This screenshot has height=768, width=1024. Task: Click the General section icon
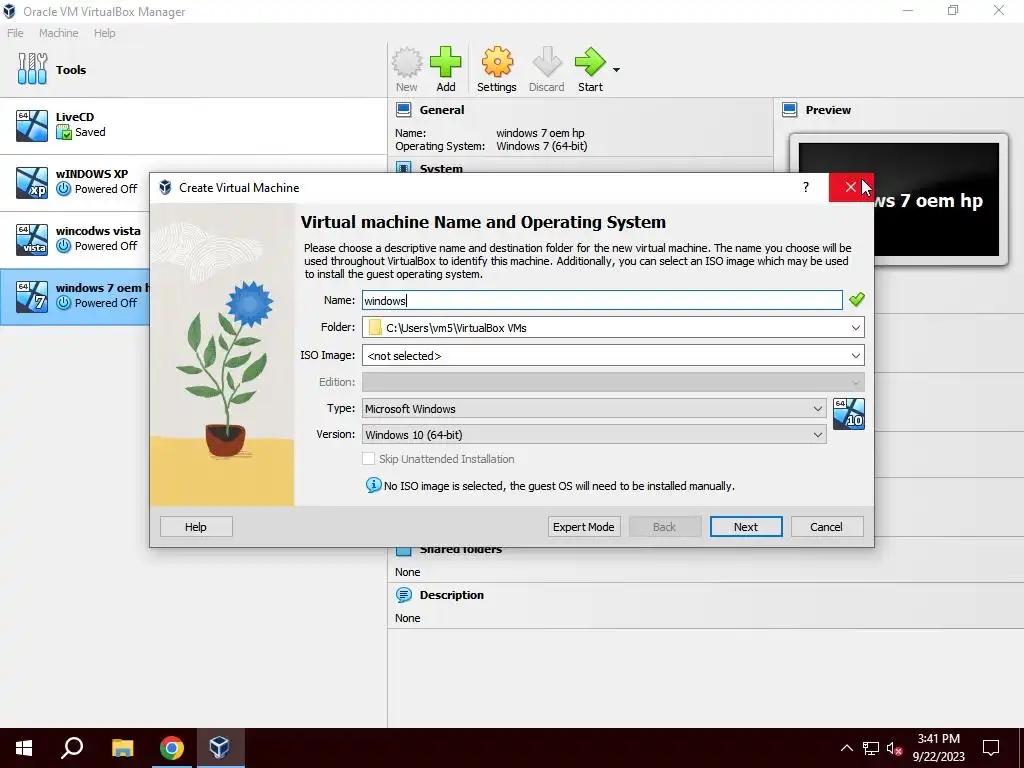[x=404, y=110]
